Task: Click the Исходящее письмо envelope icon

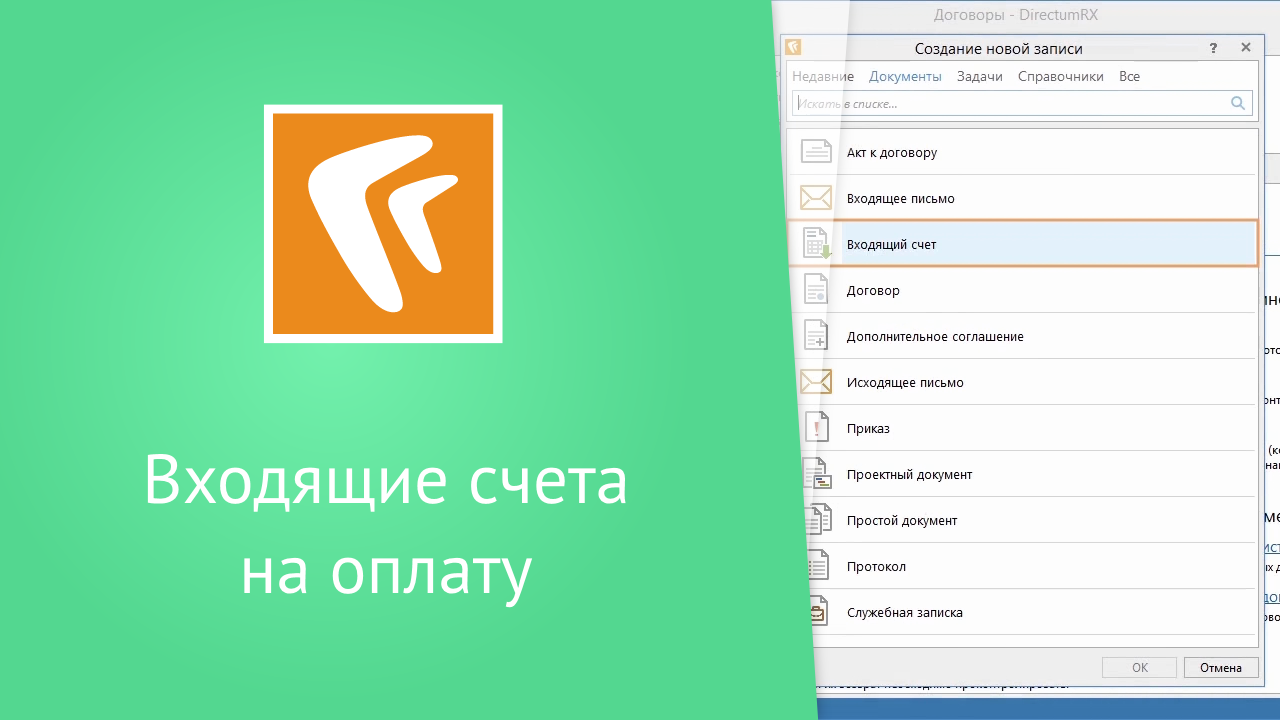Action: click(816, 382)
